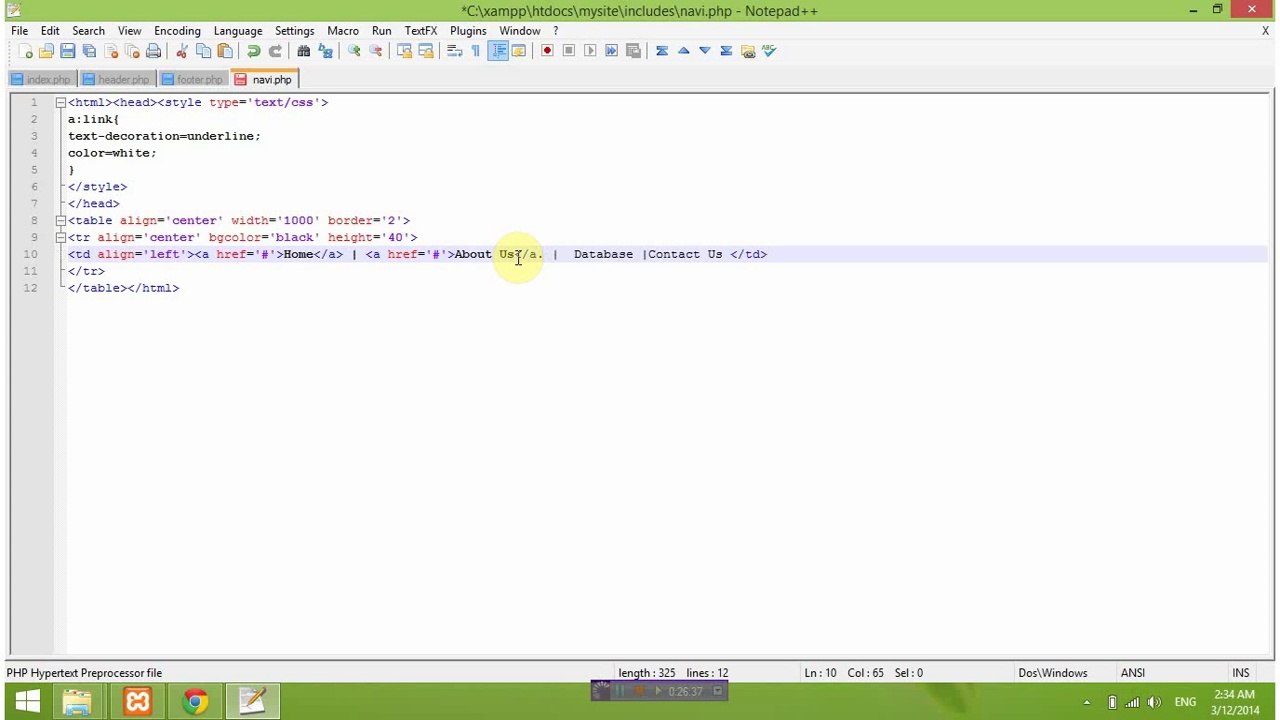Screen dimensions: 1280x720
Task: Open the File menu
Action: 20,31
